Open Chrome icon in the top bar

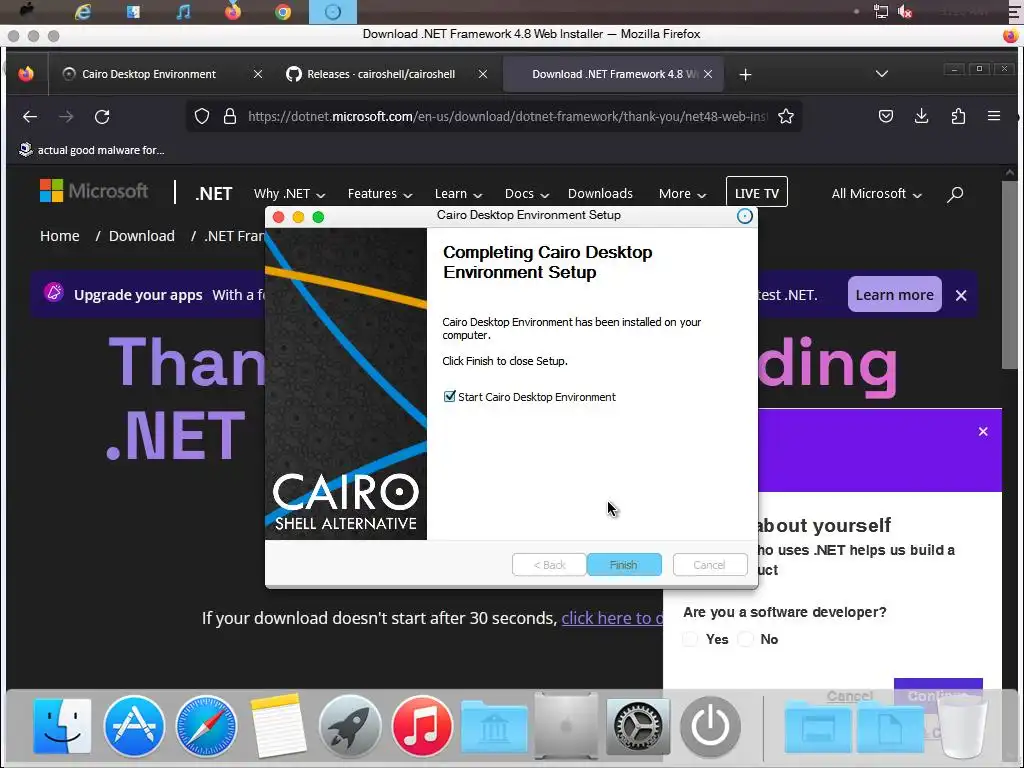pos(283,12)
